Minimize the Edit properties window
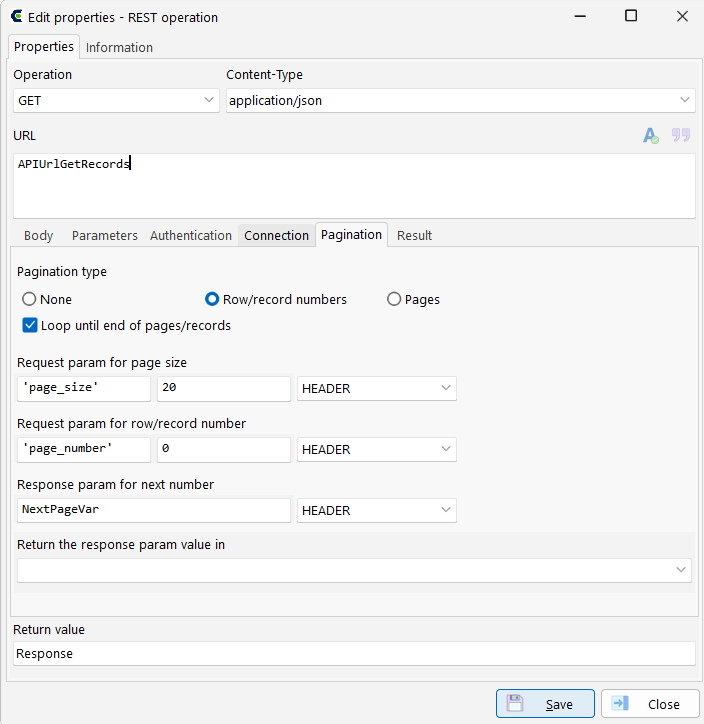 [x=580, y=17]
